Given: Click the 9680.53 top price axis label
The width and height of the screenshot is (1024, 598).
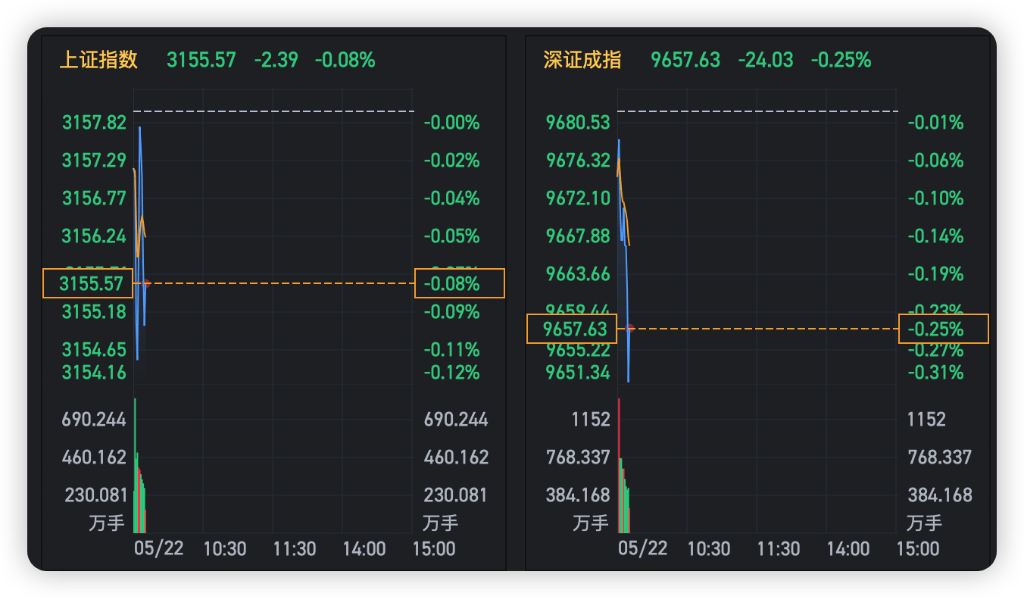Looking at the screenshot, I should pos(578,123).
